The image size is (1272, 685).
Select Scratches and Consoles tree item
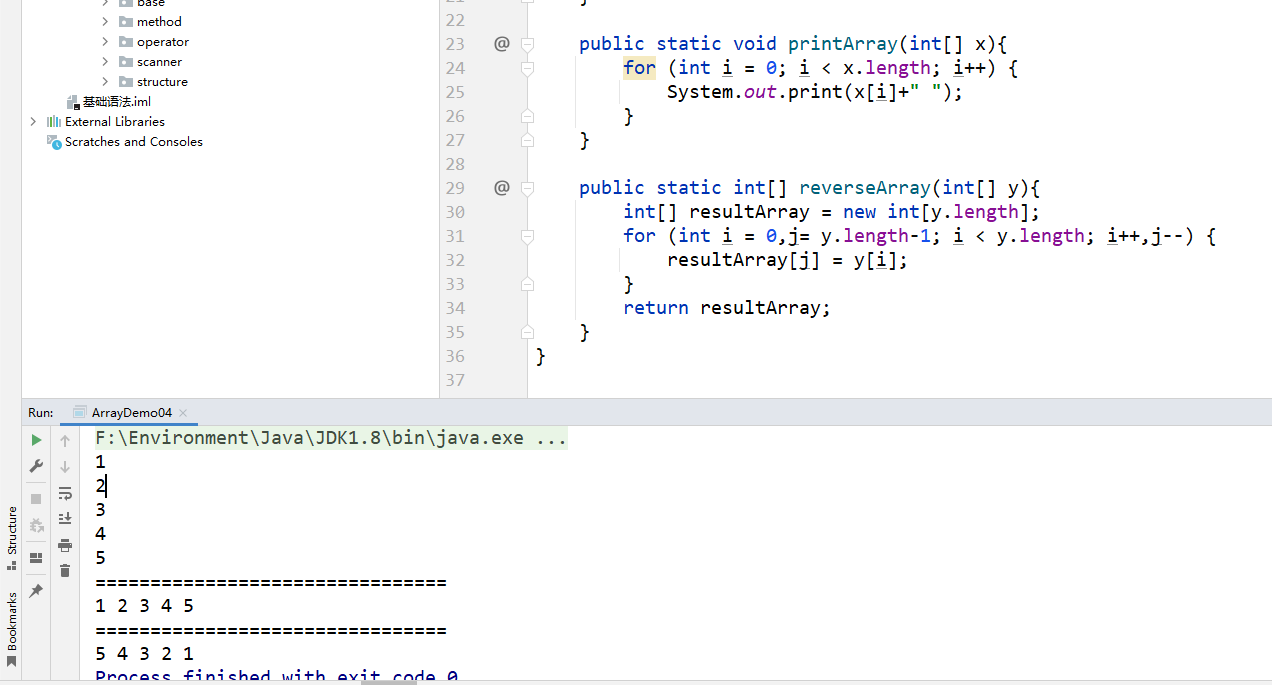click(x=134, y=142)
